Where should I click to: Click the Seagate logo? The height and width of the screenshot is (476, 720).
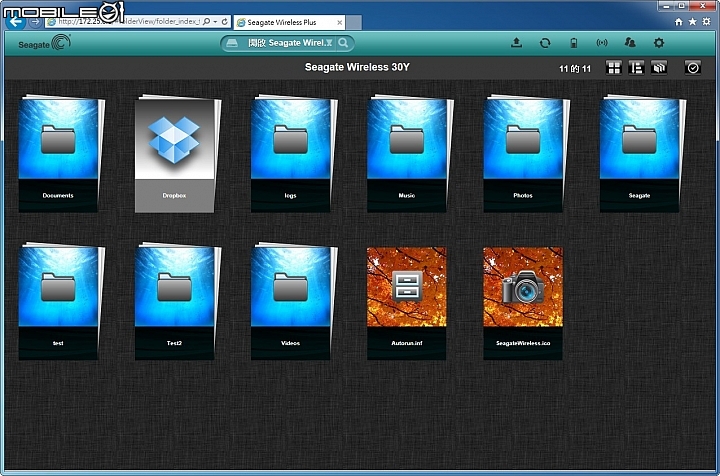(x=44, y=43)
